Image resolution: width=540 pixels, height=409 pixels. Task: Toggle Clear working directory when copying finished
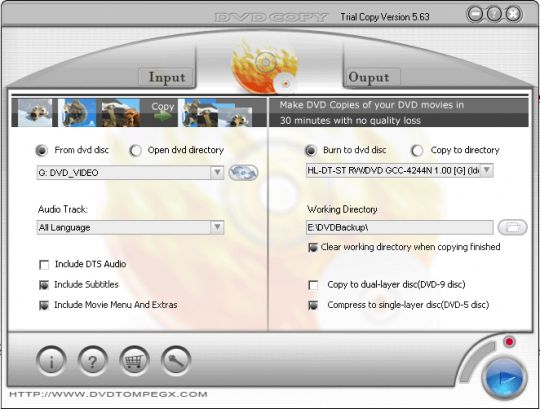point(313,248)
